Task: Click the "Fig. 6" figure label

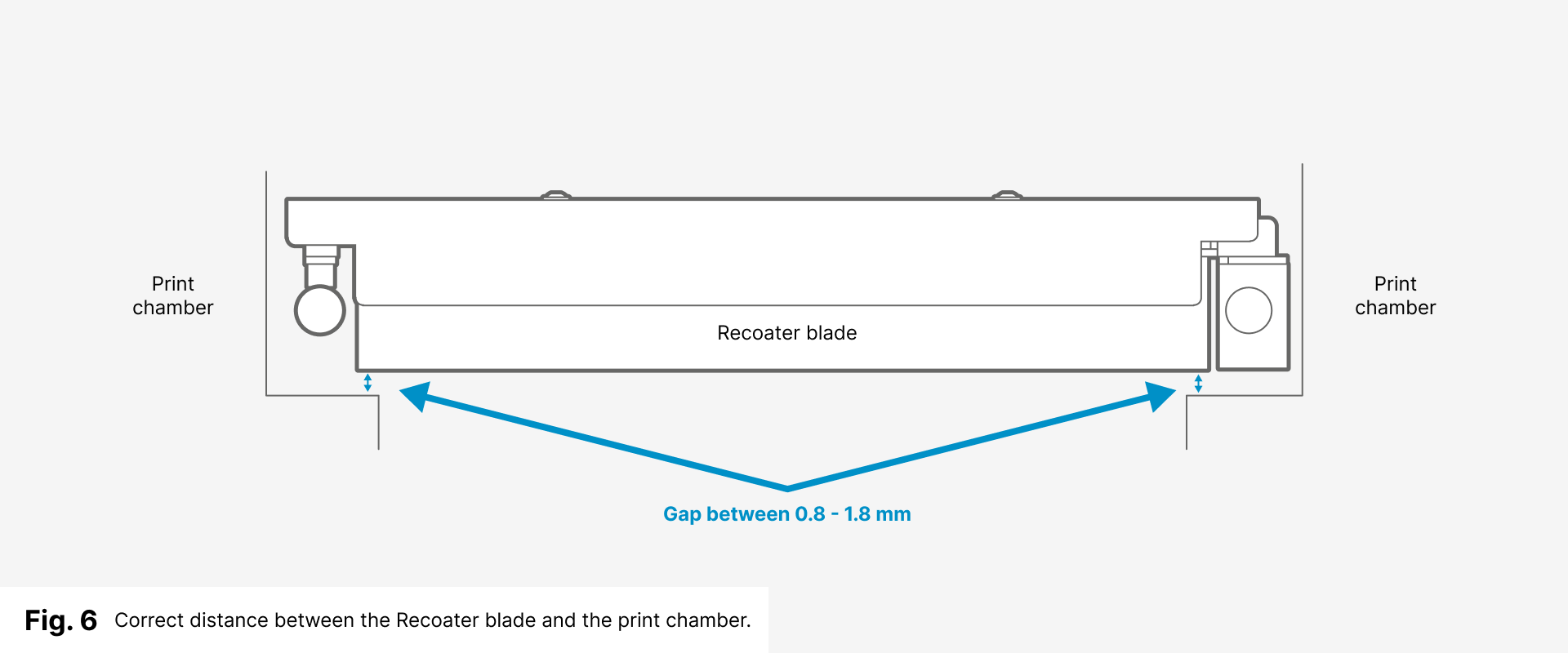Action: 60,620
